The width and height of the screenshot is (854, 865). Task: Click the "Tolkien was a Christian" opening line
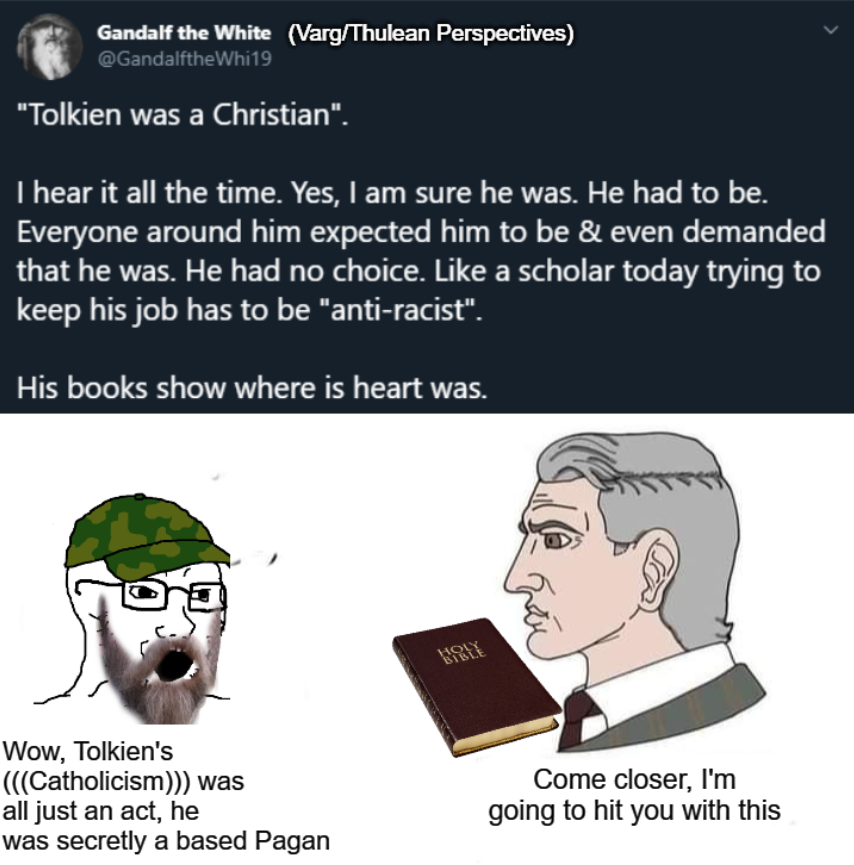tap(183, 115)
